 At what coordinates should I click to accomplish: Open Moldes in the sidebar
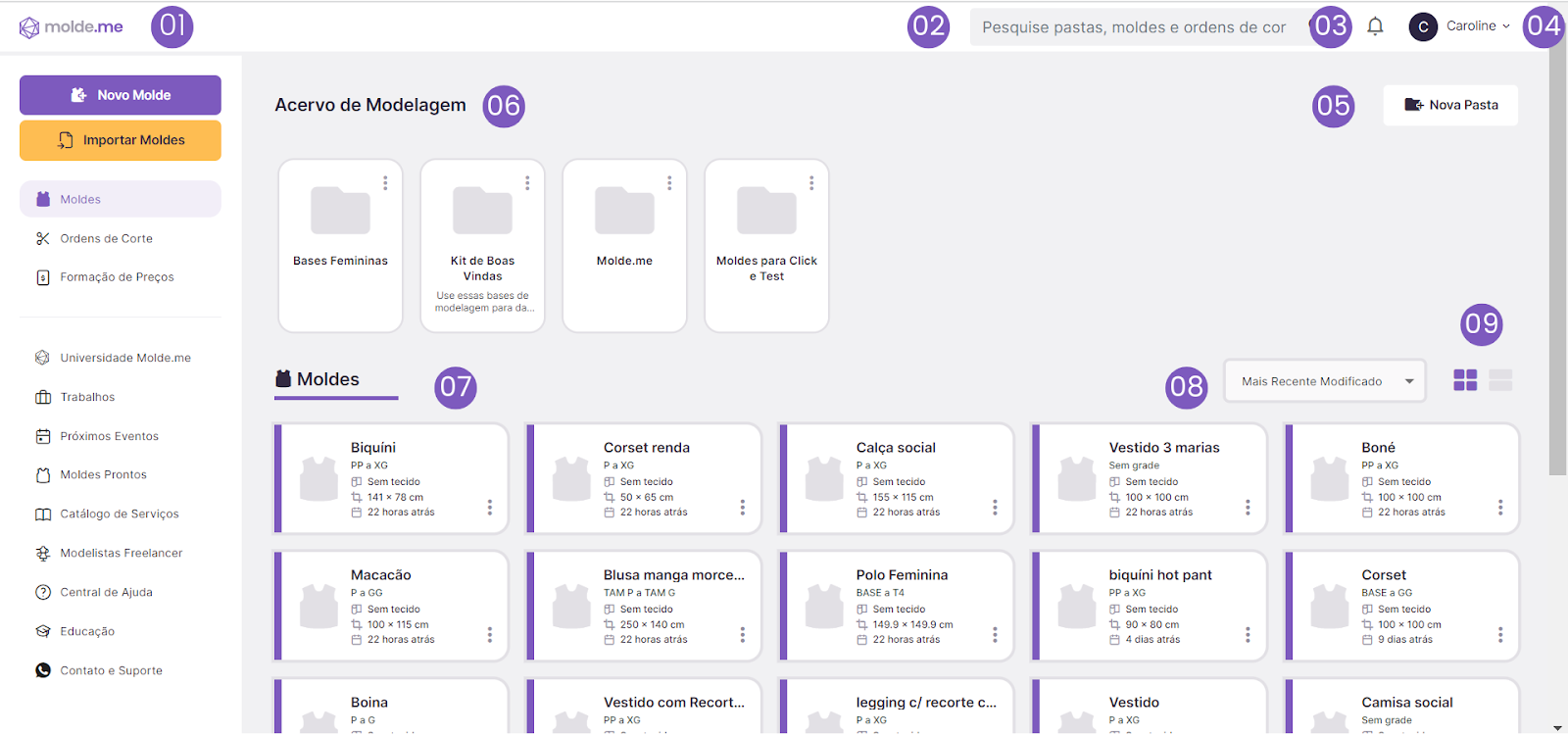(121, 199)
